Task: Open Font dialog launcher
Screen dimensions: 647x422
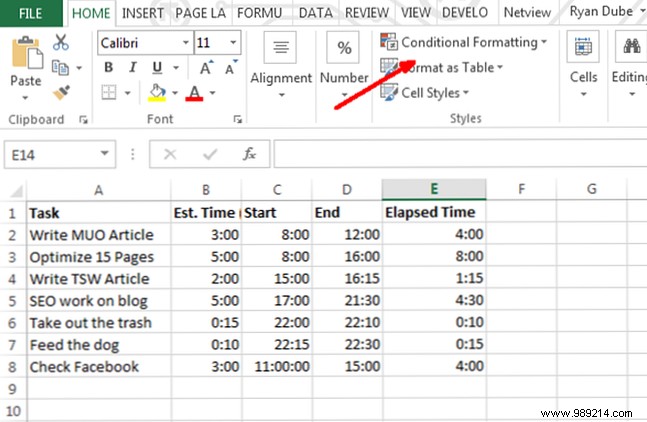Action: click(x=237, y=119)
